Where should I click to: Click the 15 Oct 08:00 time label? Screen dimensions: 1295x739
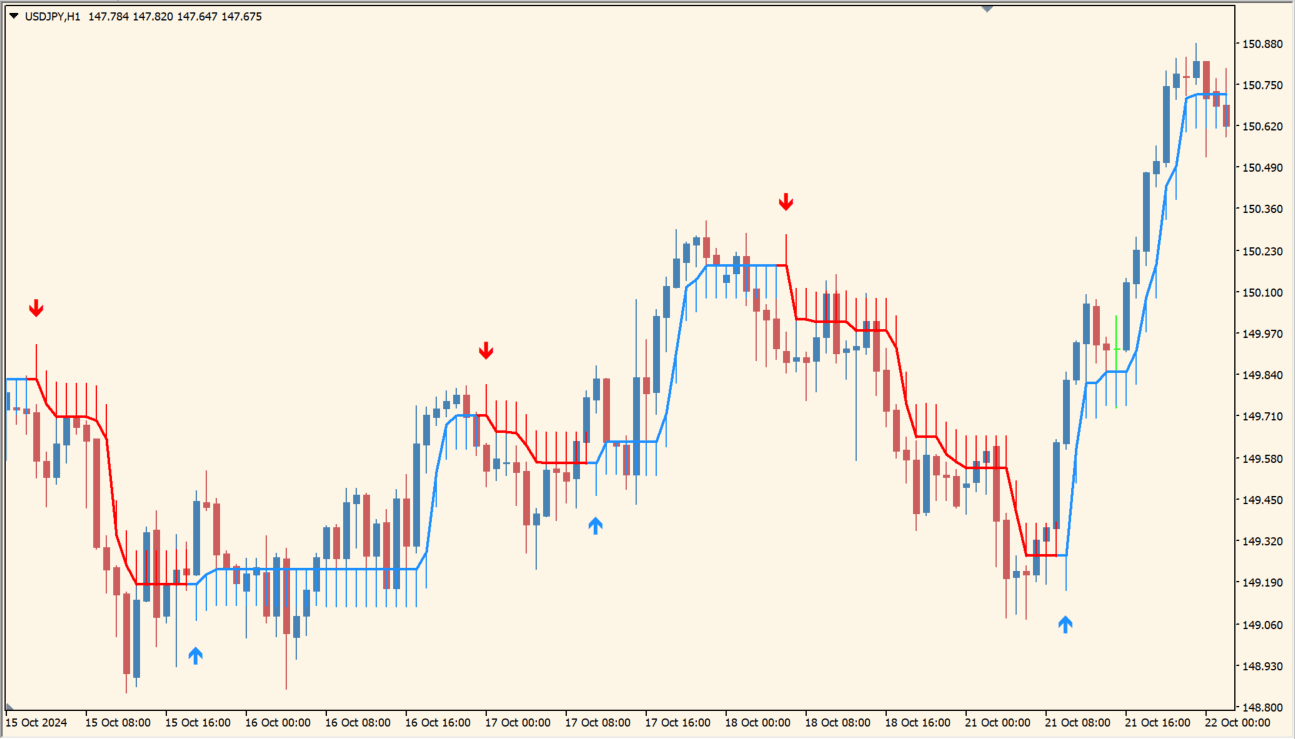pyautogui.click(x=118, y=722)
